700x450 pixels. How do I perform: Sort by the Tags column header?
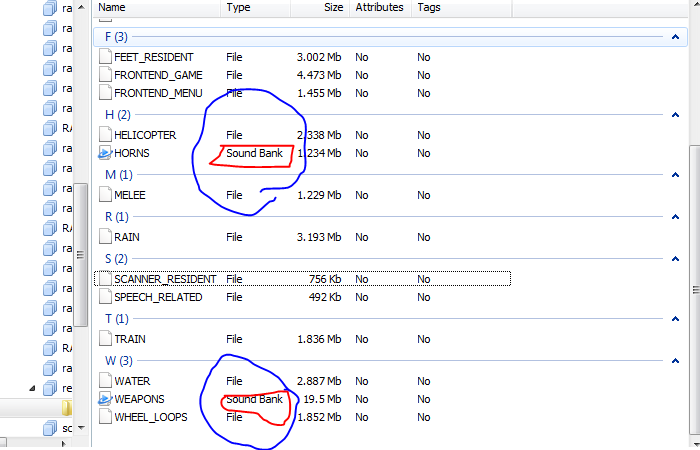coord(461,8)
